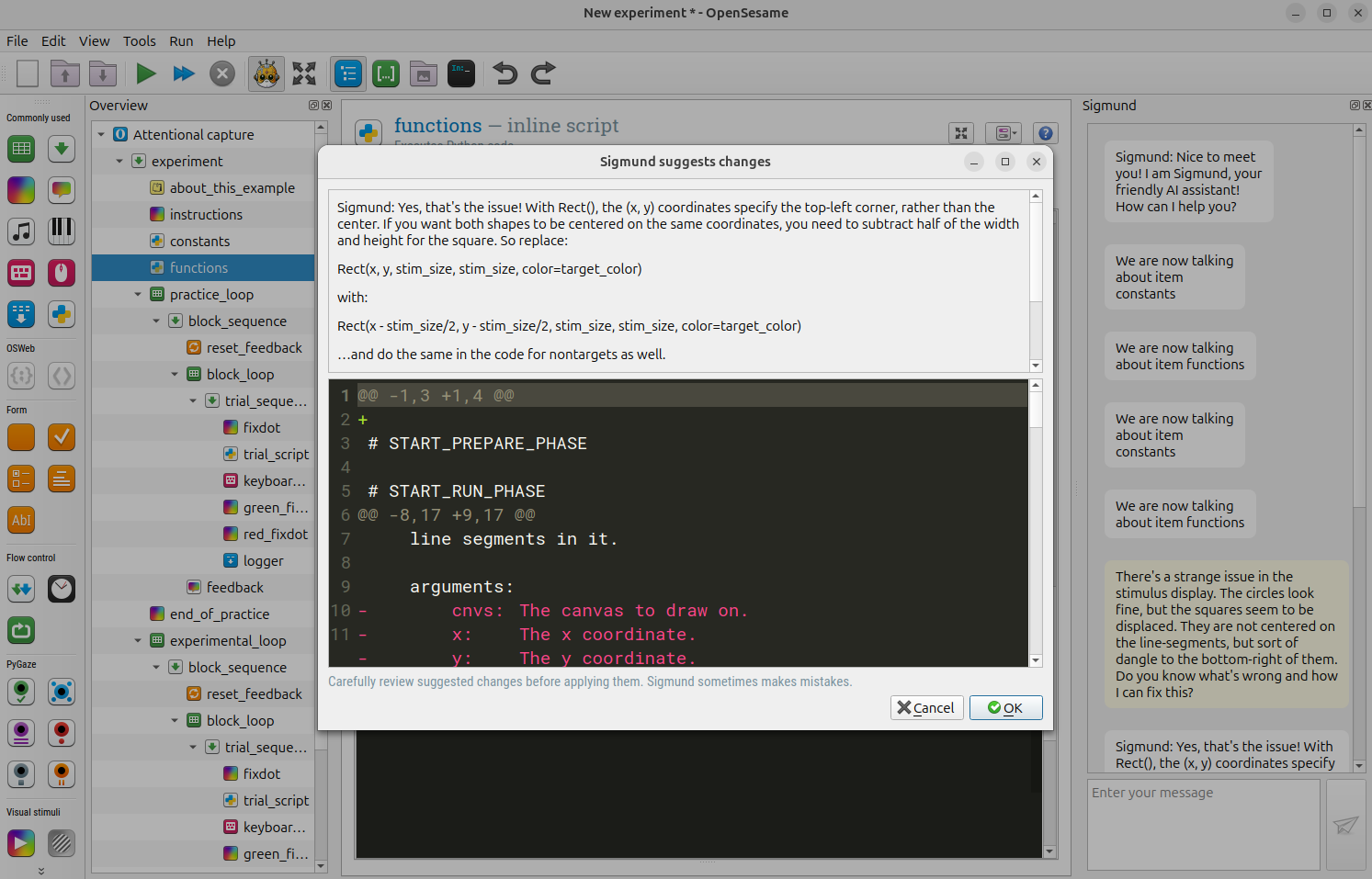Click the new experiment blank page icon
The image size is (1372, 879).
coord(28,73)
